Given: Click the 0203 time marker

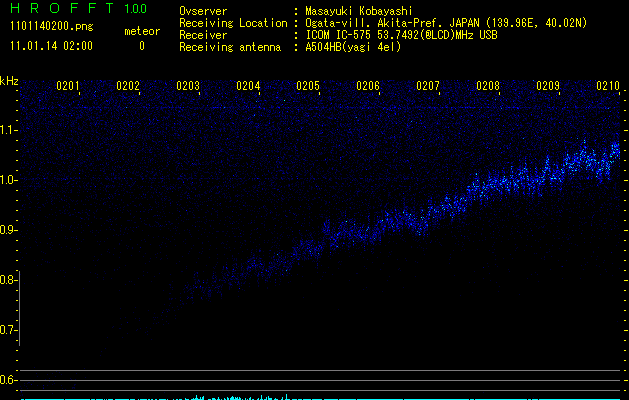Looking at the screenshot, I should click(188, 86).
